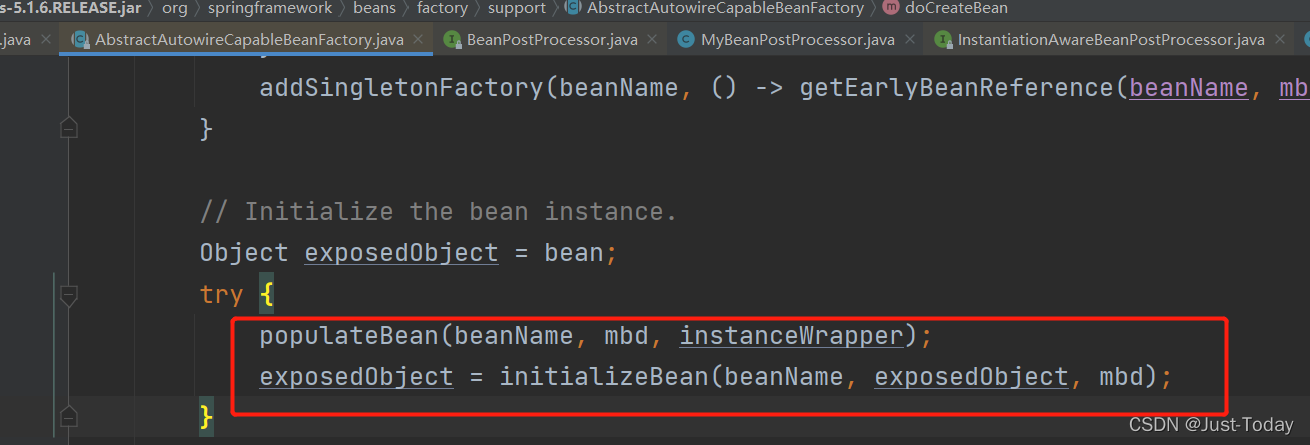
Task: Click the initializeBean method call
Action: click(x=604, y=378)
